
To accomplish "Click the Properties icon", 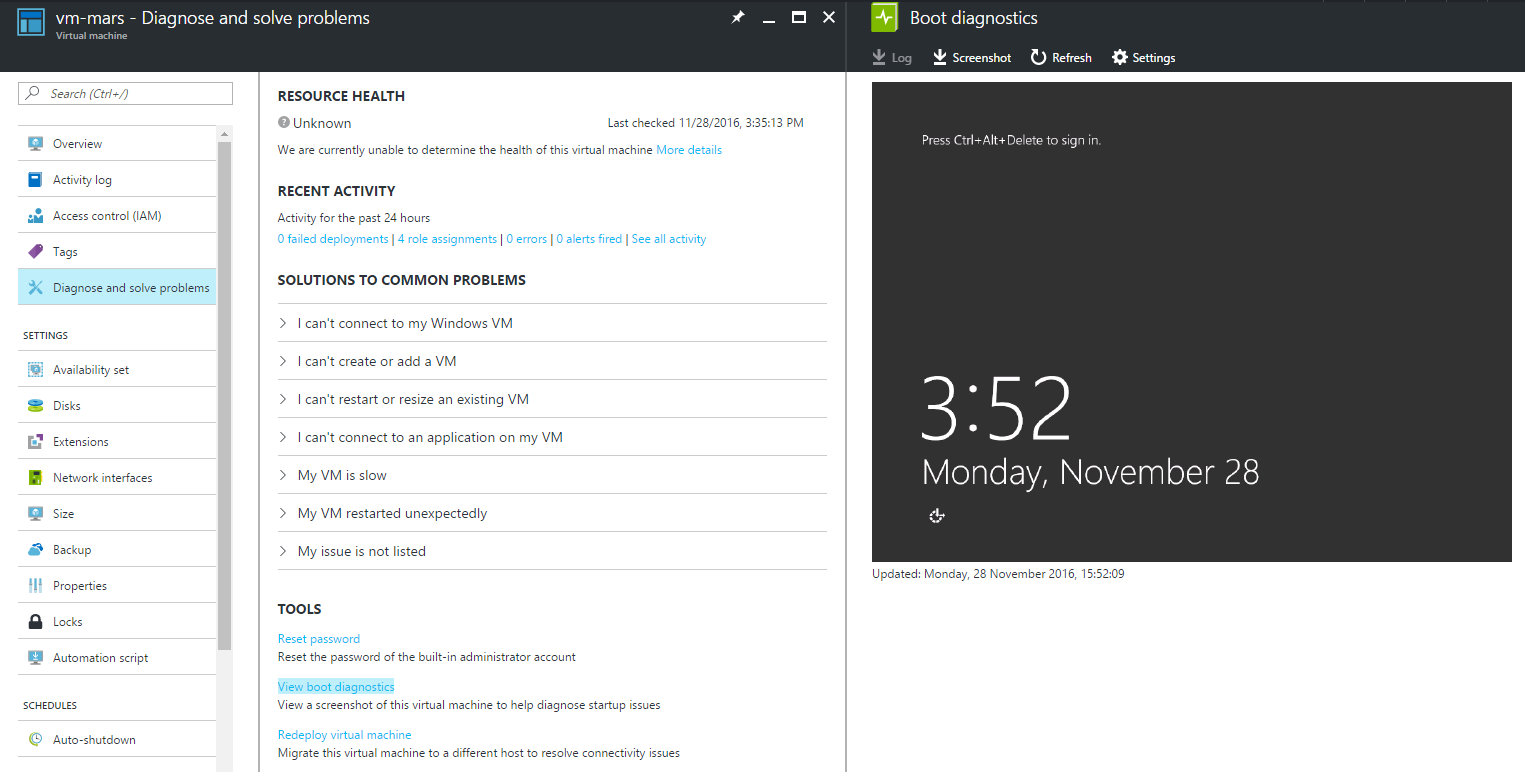I will tap(35, 585).
